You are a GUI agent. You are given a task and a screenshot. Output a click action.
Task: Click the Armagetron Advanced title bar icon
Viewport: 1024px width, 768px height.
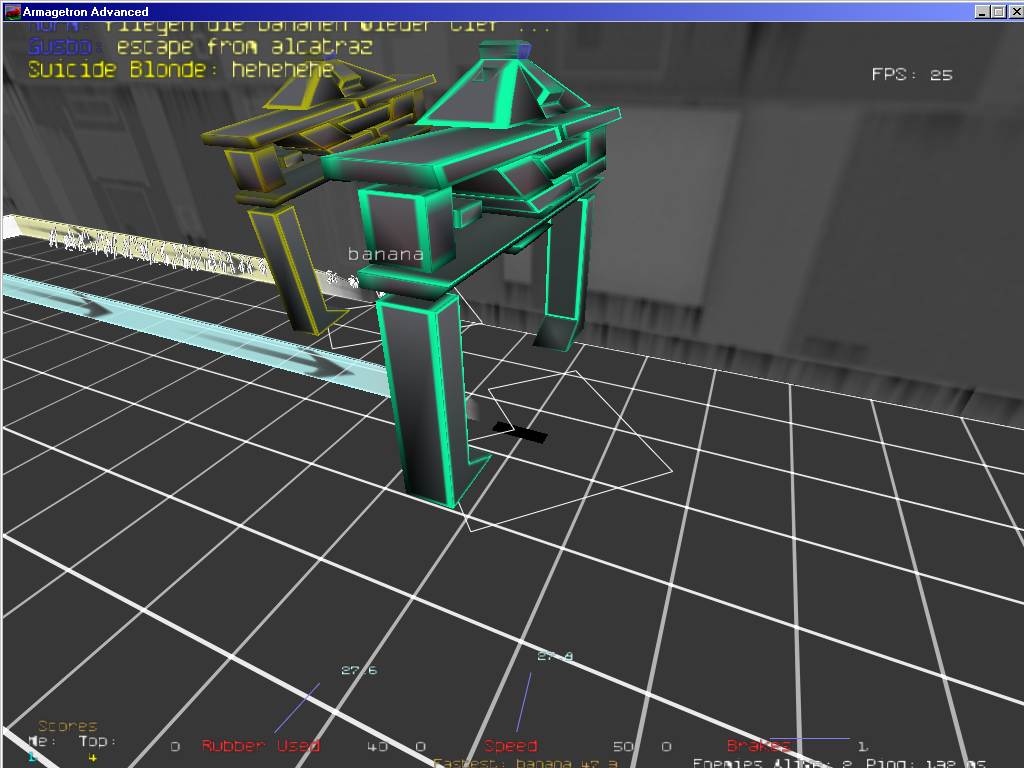point(13,11)
